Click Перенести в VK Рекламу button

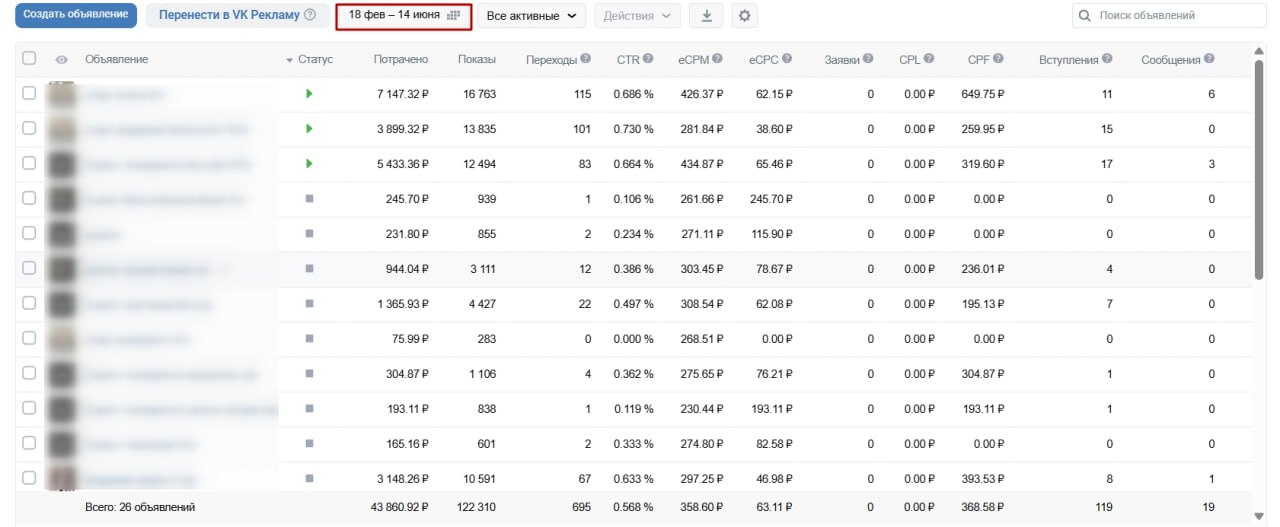pyautogui.click(x=237, y=15)
